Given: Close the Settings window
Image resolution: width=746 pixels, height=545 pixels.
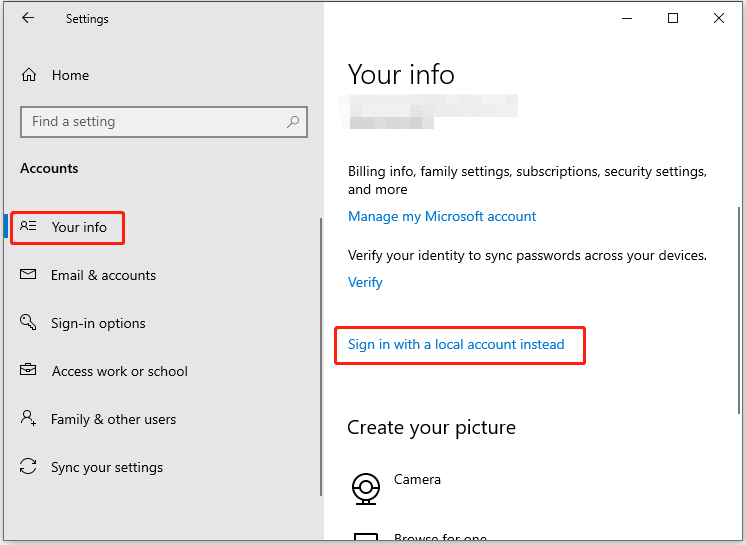Looking at the screenshot, I should point(719,19).
